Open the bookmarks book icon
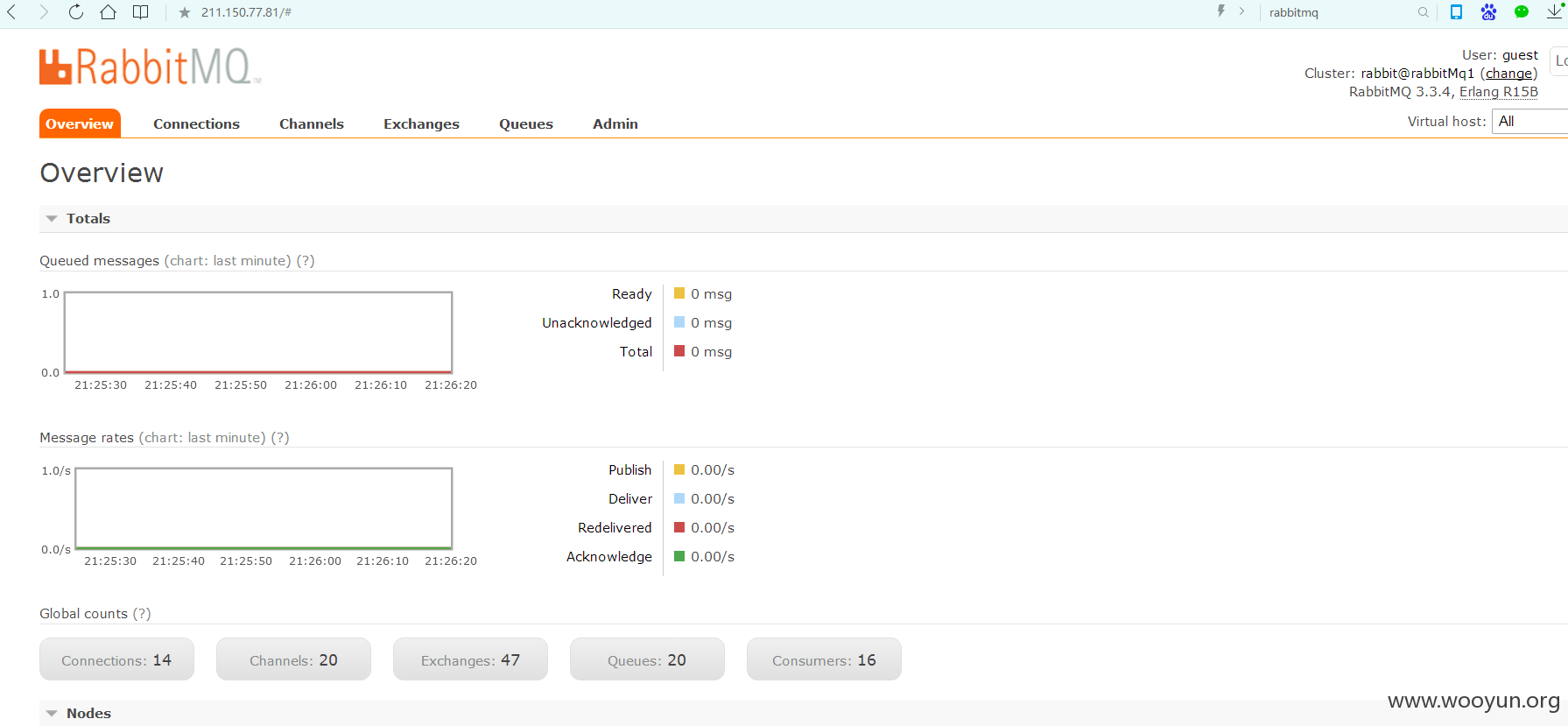This screenshot has width=1568, height=726. coord(140,12)
